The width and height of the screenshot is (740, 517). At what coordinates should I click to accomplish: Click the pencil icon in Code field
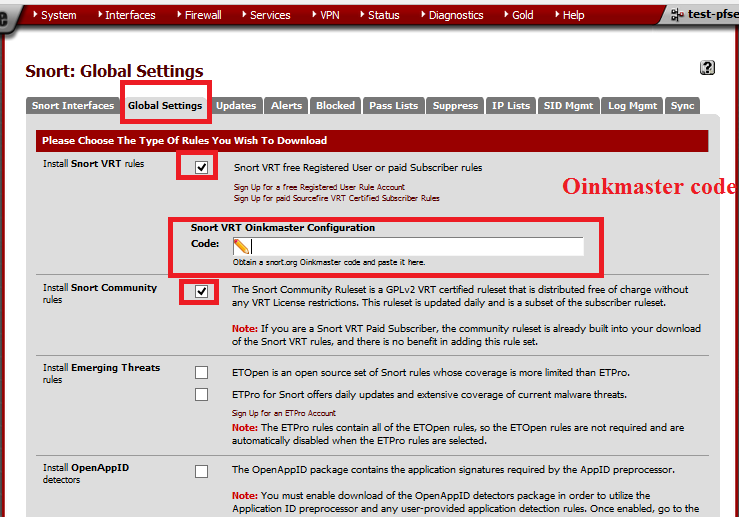241,246
